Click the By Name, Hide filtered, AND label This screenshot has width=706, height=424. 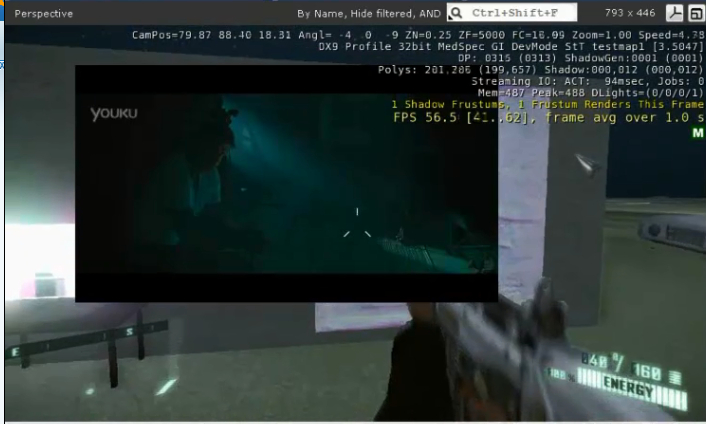369,14
